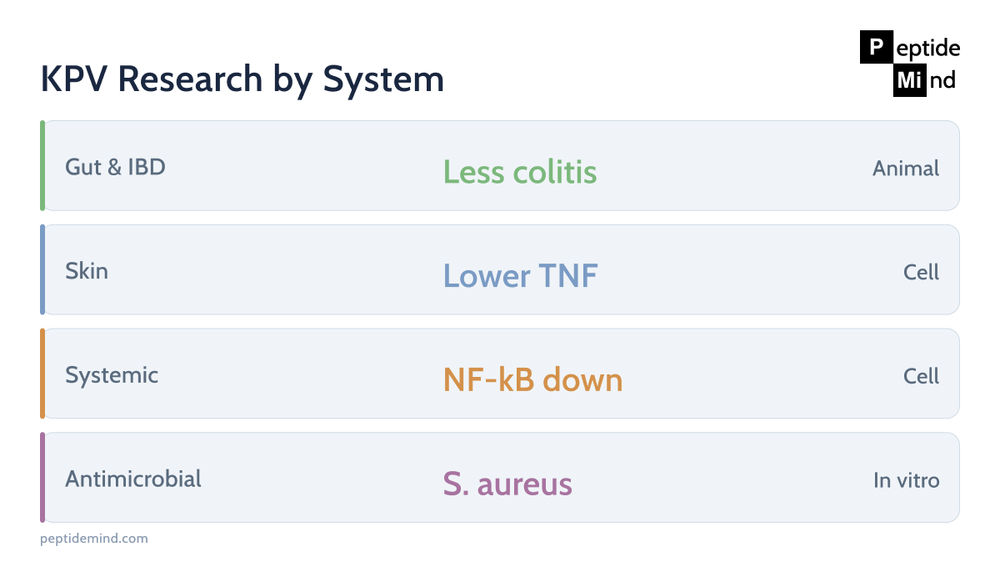Open the peptidemind.com link
1000x563 pixels.
coord(94,538)
